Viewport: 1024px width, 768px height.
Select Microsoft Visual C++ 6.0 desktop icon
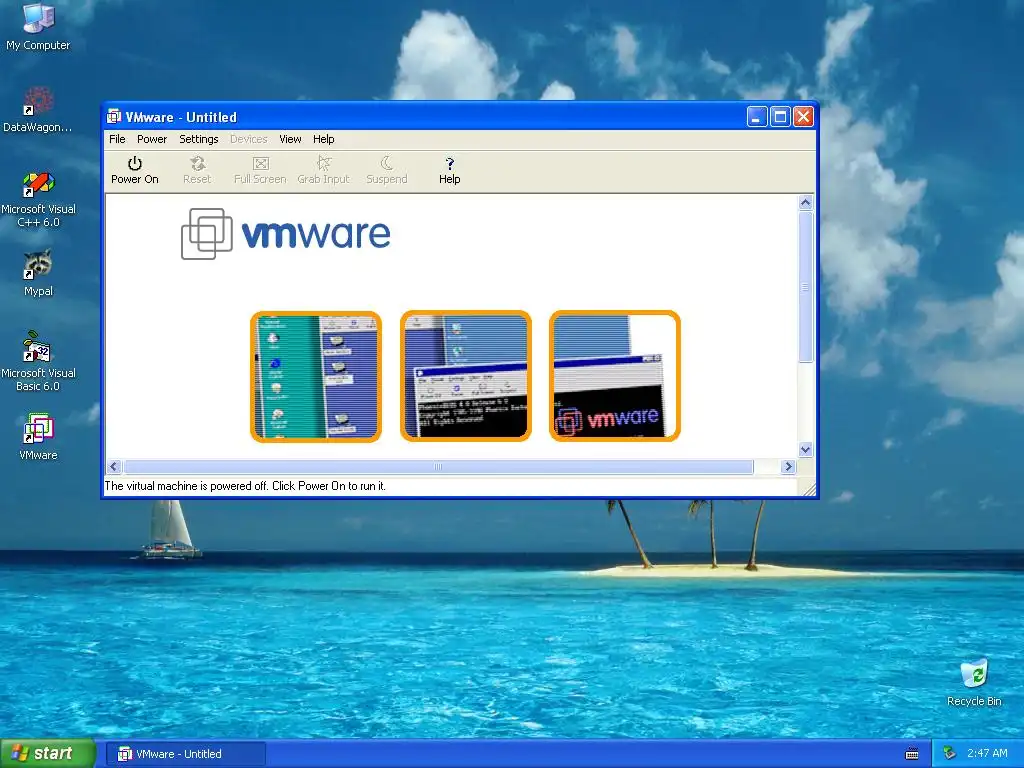click(x=38, y=199)
